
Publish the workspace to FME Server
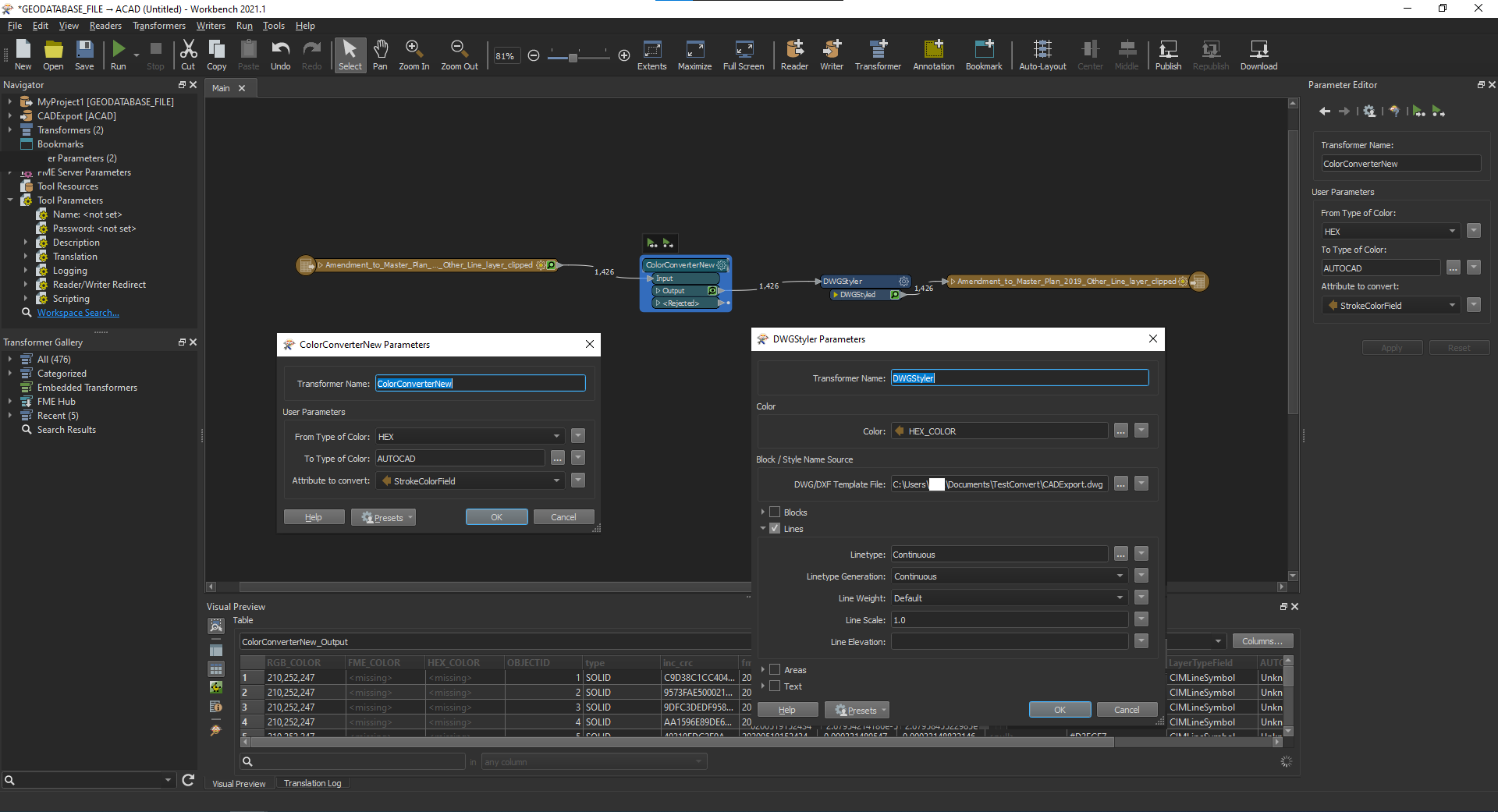(1168, 55)
